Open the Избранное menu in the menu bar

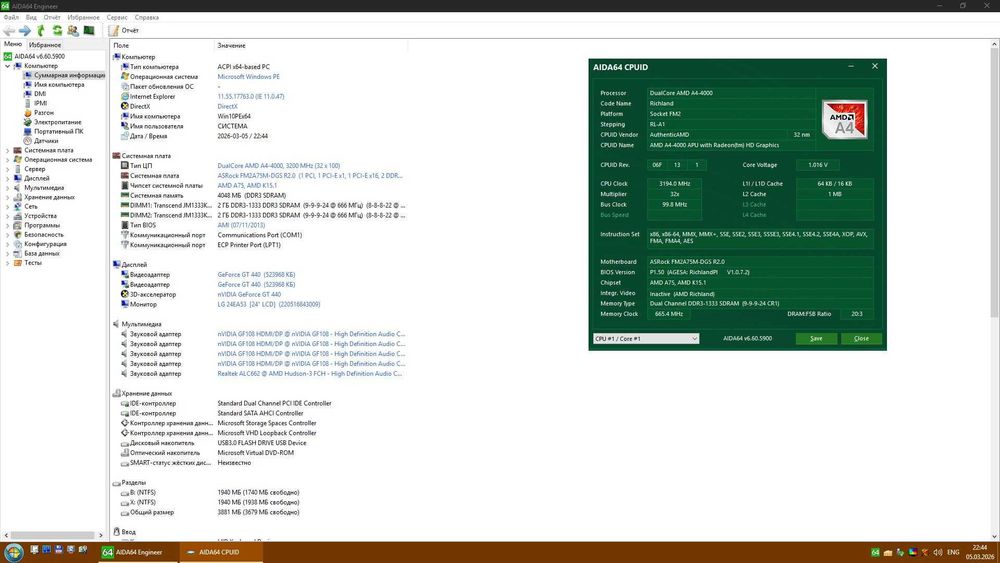[x=84, y=17]
